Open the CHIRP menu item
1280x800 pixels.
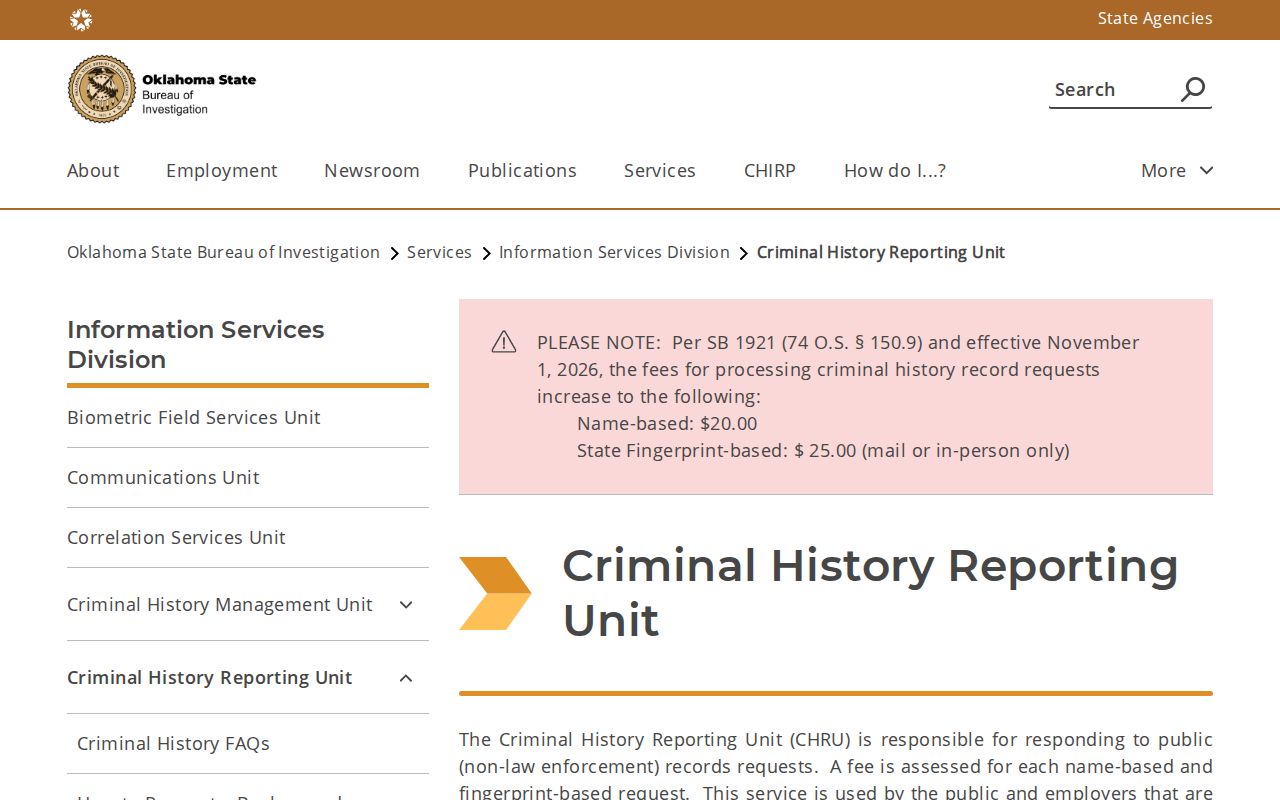coord(770,170)
